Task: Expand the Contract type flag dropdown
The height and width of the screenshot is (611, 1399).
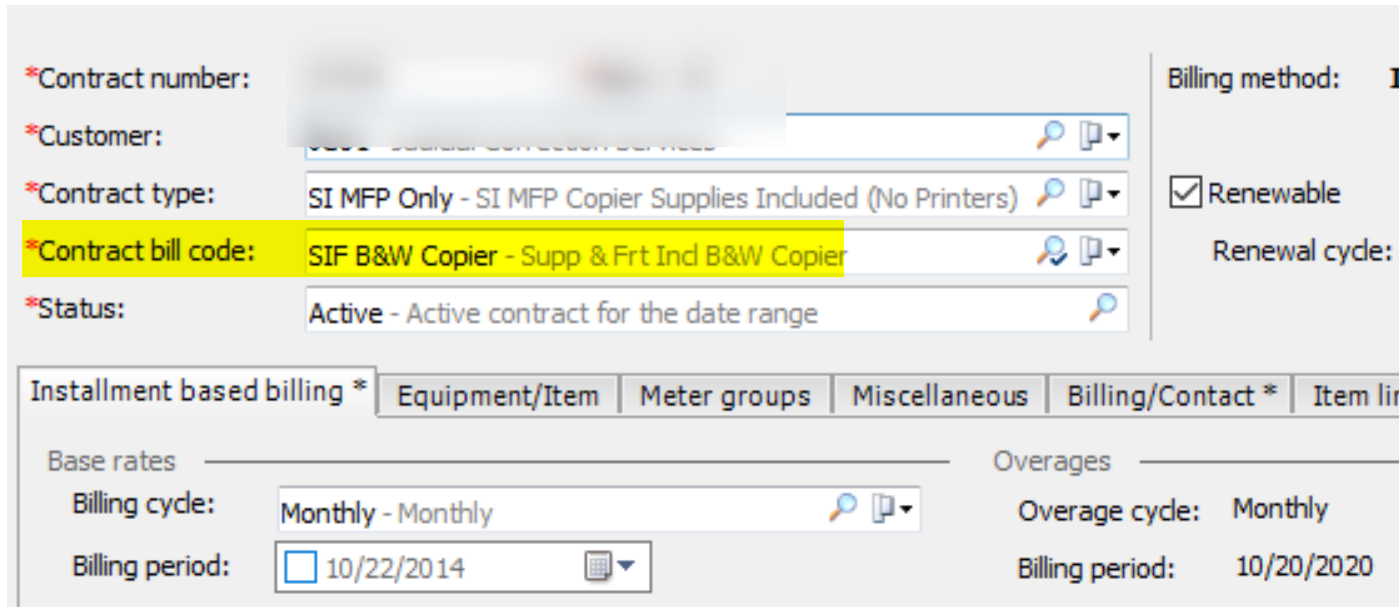Action: 1098,193
